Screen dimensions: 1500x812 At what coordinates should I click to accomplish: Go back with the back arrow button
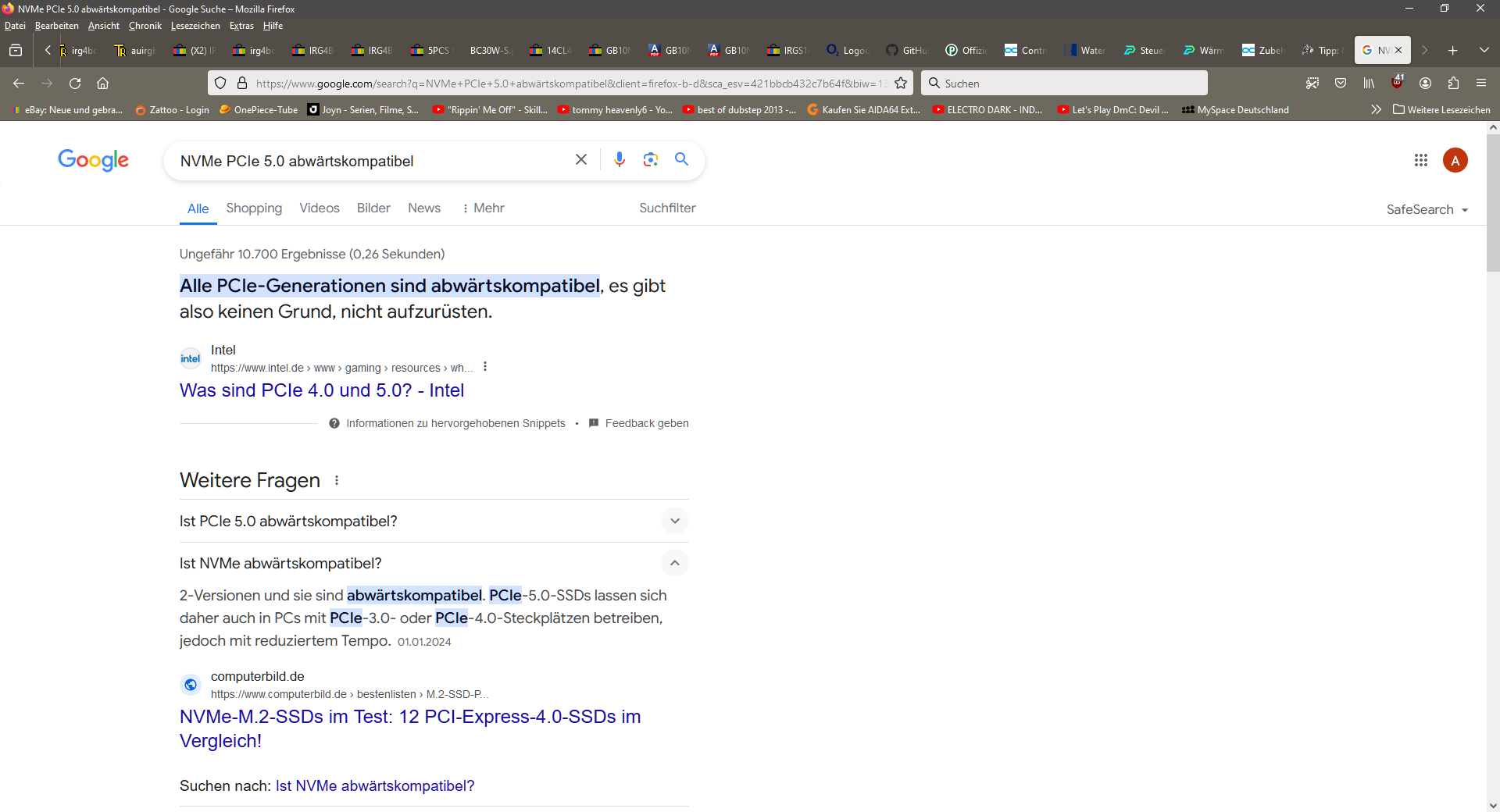click(x=19, y=83)
